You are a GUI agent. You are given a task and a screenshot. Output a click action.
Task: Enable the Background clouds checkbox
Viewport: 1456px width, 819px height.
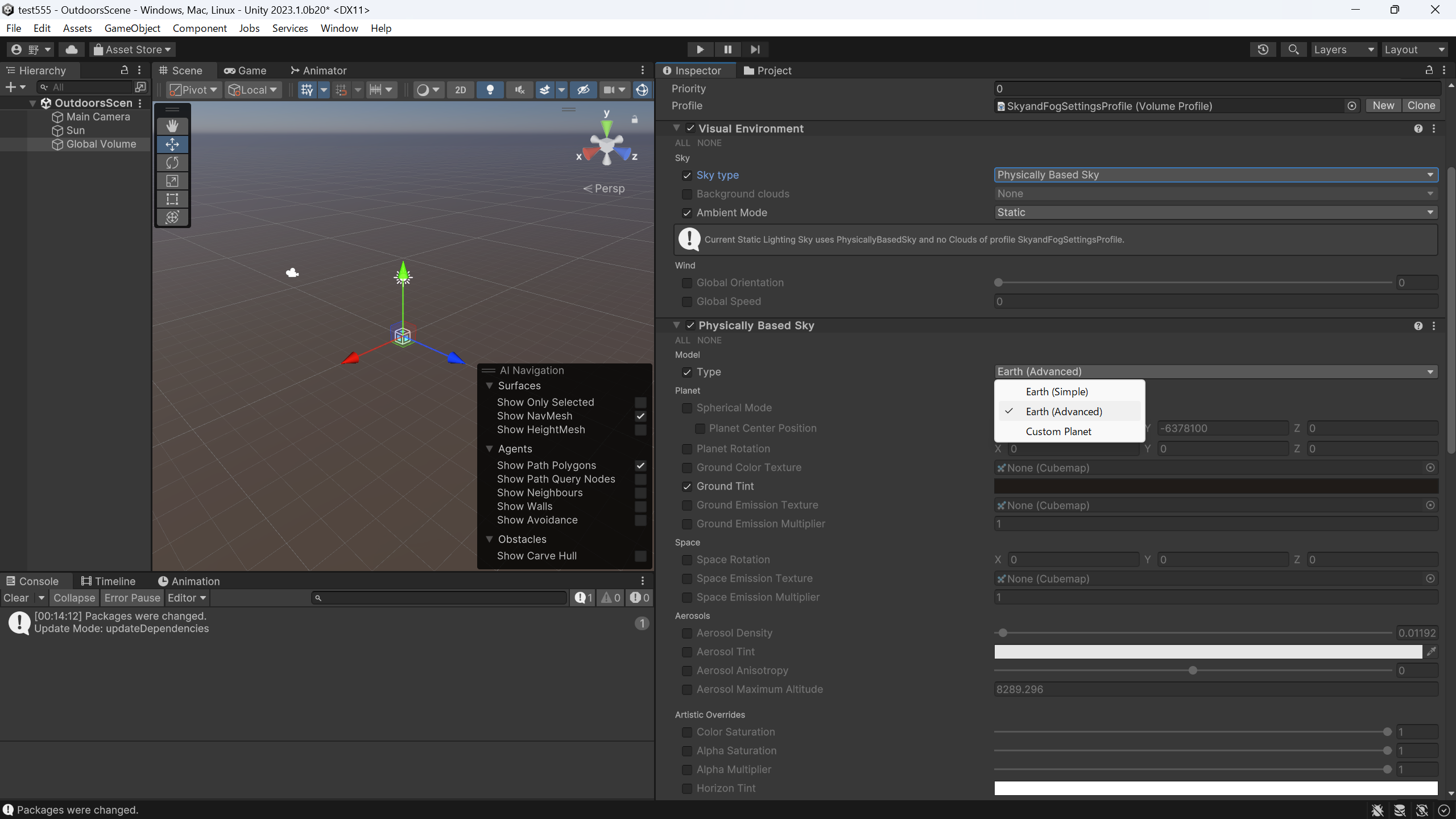point(686,195)
